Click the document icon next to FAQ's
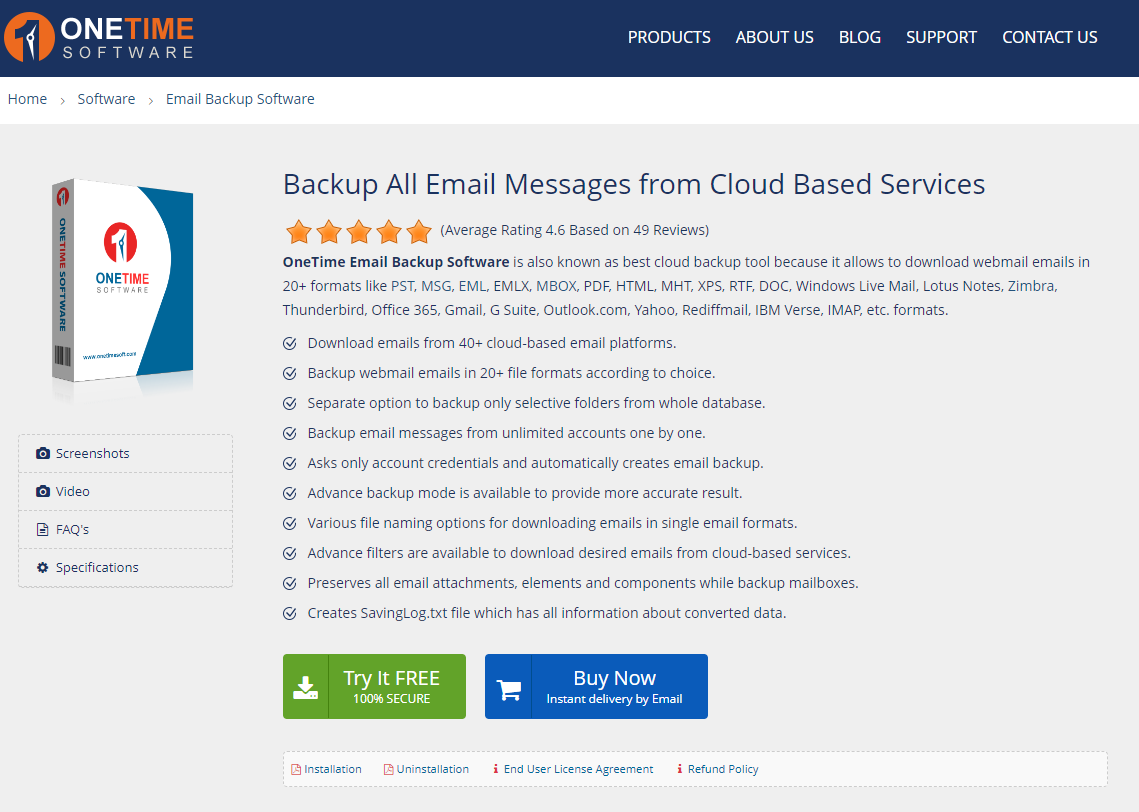 (42, 529)
